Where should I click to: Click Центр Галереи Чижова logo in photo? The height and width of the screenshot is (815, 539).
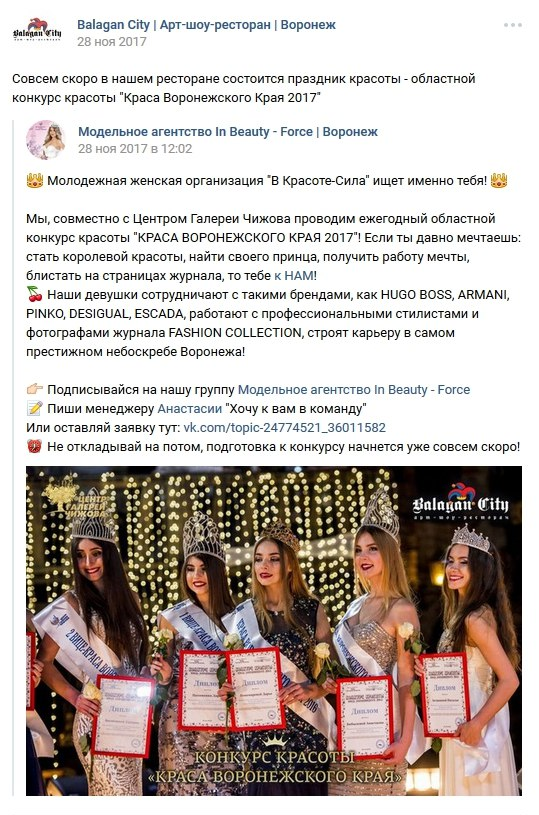(x=76, y=495)
